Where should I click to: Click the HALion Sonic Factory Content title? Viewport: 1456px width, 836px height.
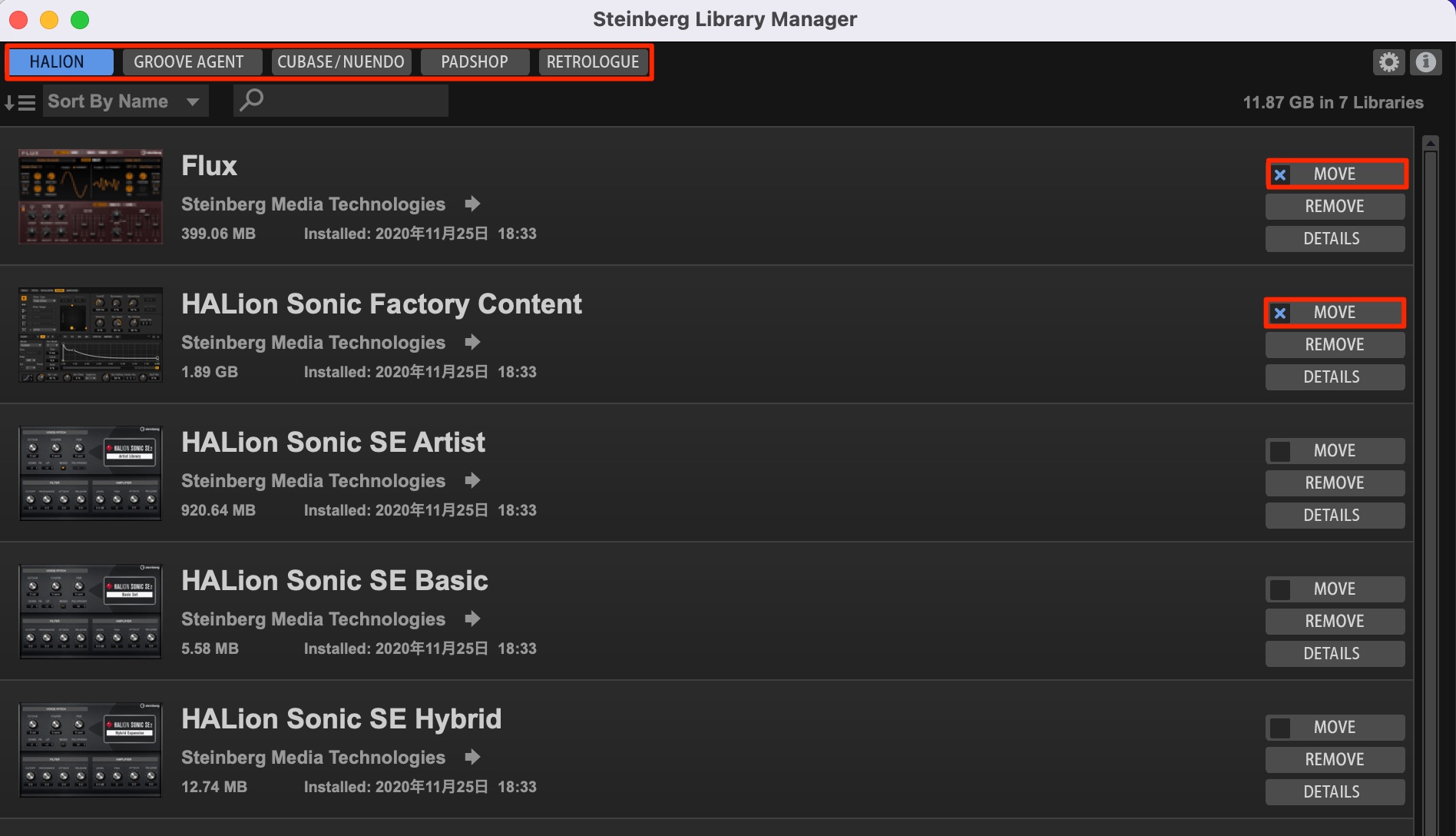pyautogui.click(x=382, y=304)
